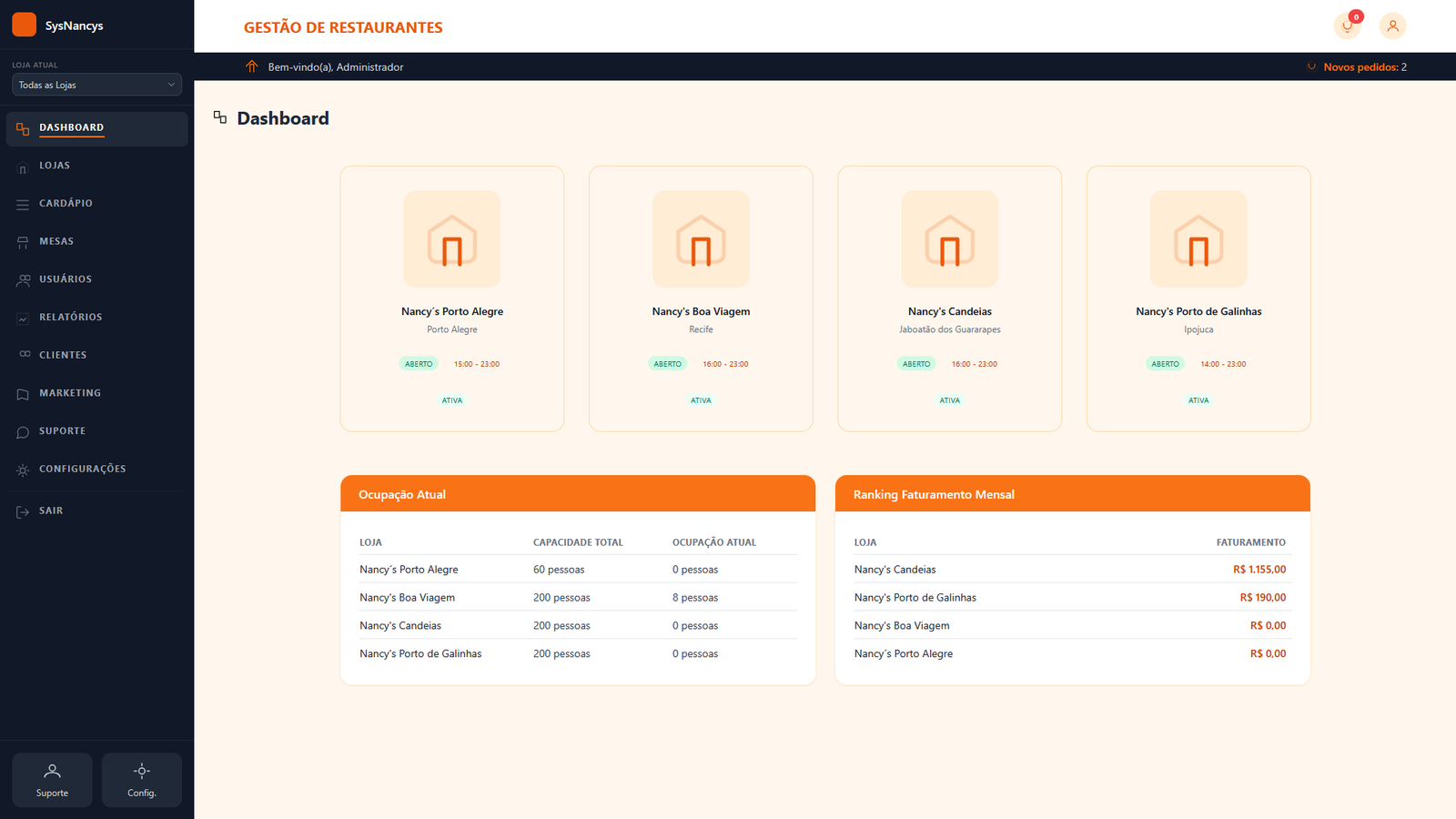Screen dimensions: 1456x819
Task: Select the Nancy's Candeias store card thumbnail
Action: pos(949,238)
